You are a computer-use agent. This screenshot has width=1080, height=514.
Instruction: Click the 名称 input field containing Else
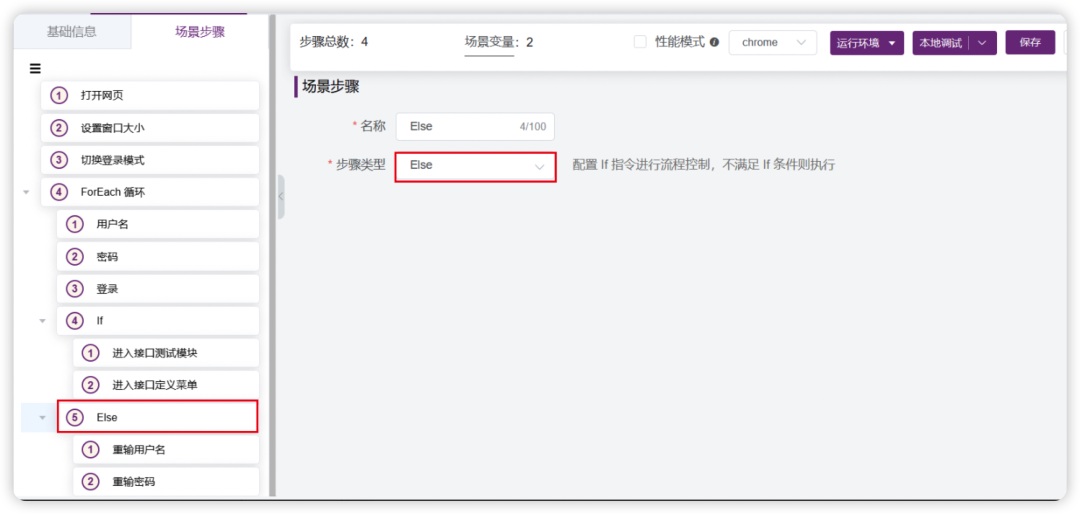click(475, 127)
